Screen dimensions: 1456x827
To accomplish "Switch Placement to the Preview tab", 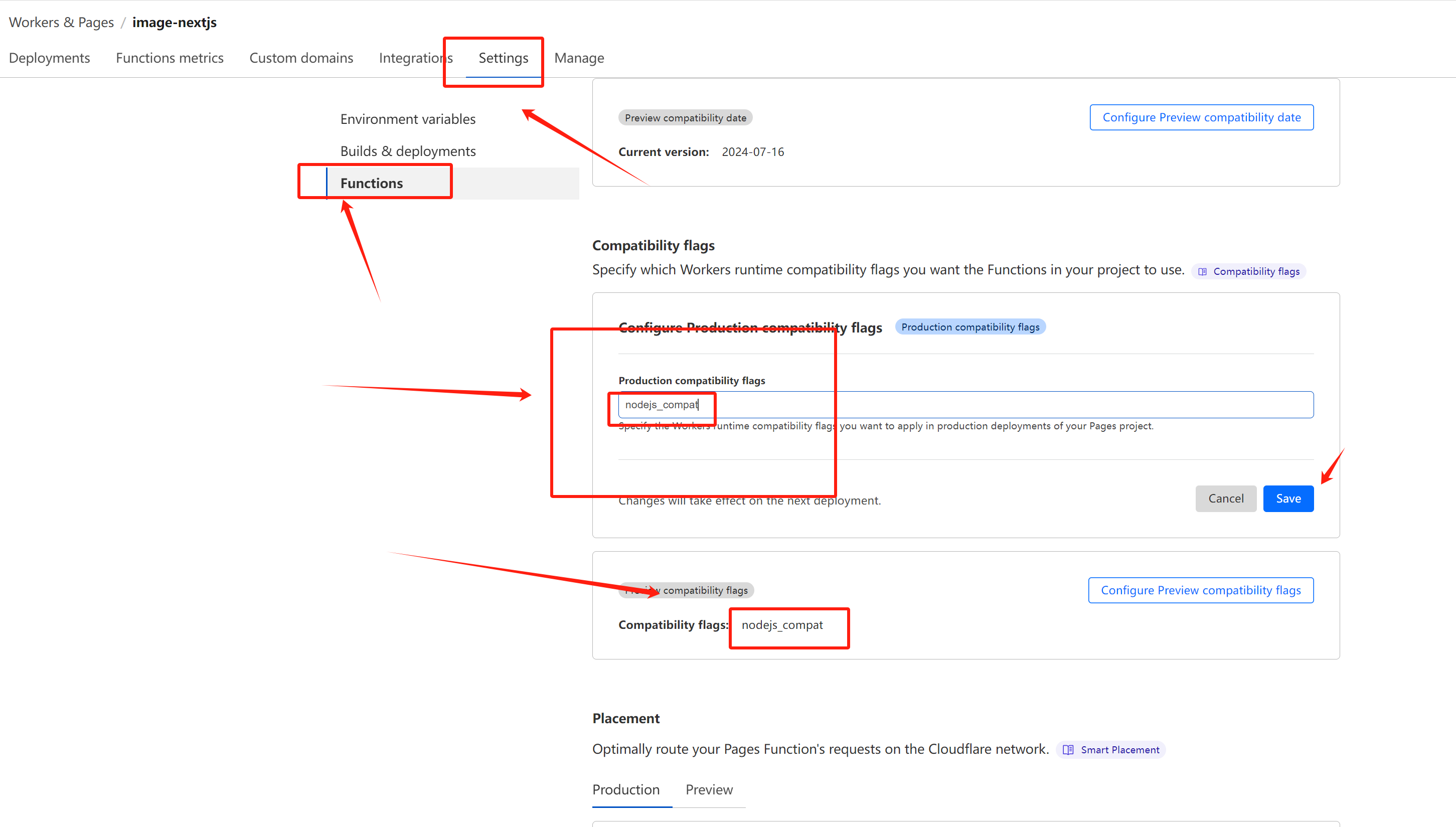I will (709, 789).
